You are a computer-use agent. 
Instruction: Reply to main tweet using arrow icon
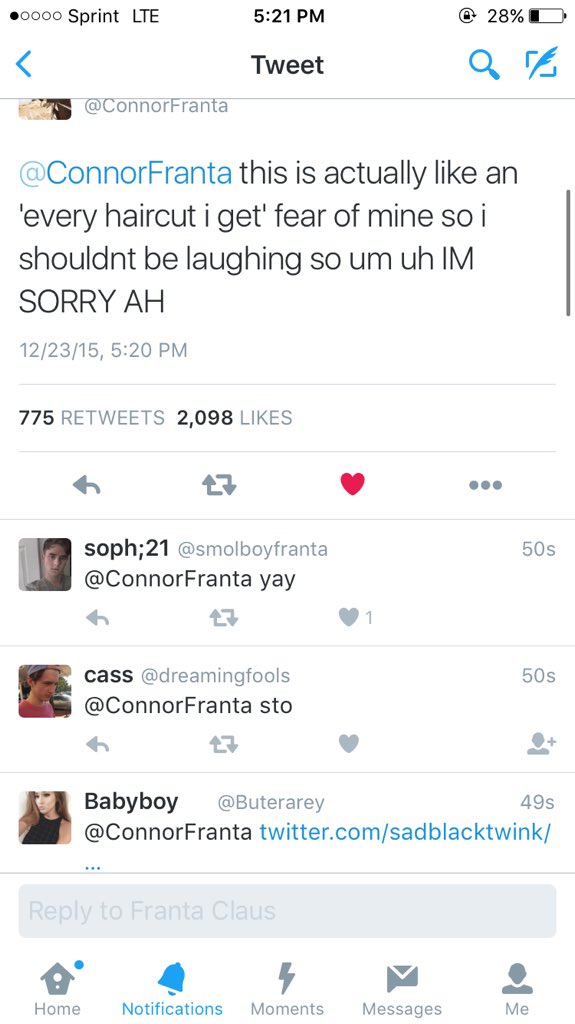coord(86,485)
